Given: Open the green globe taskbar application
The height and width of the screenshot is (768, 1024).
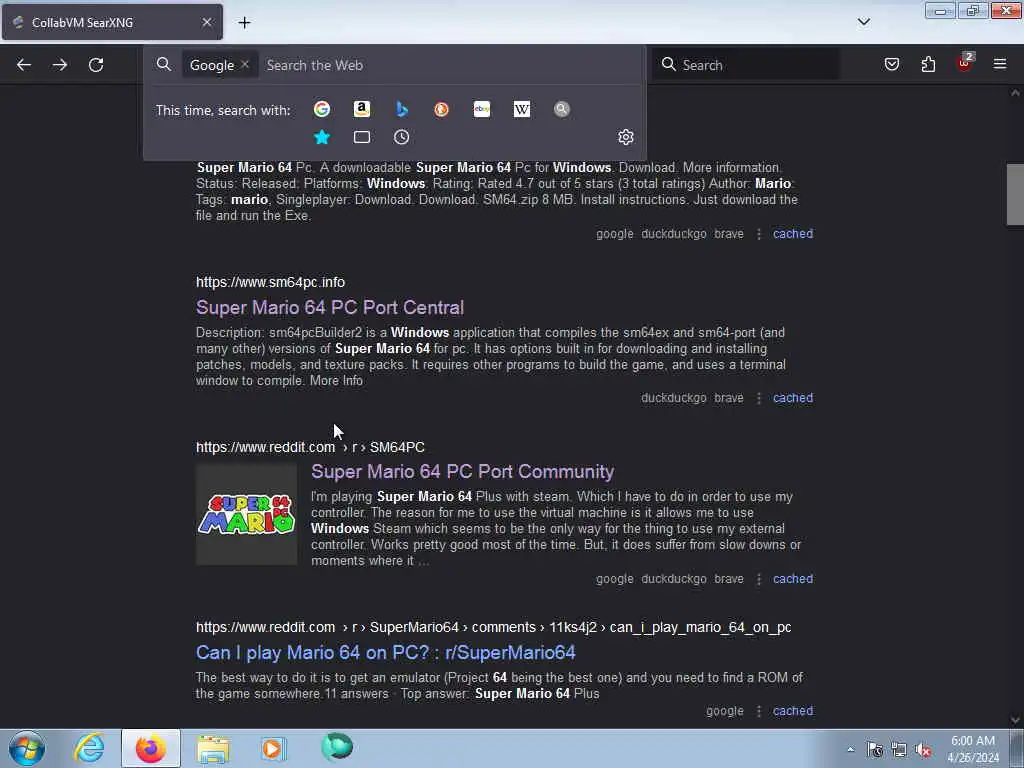Looking at the screenshot, I should coord(337,747).
